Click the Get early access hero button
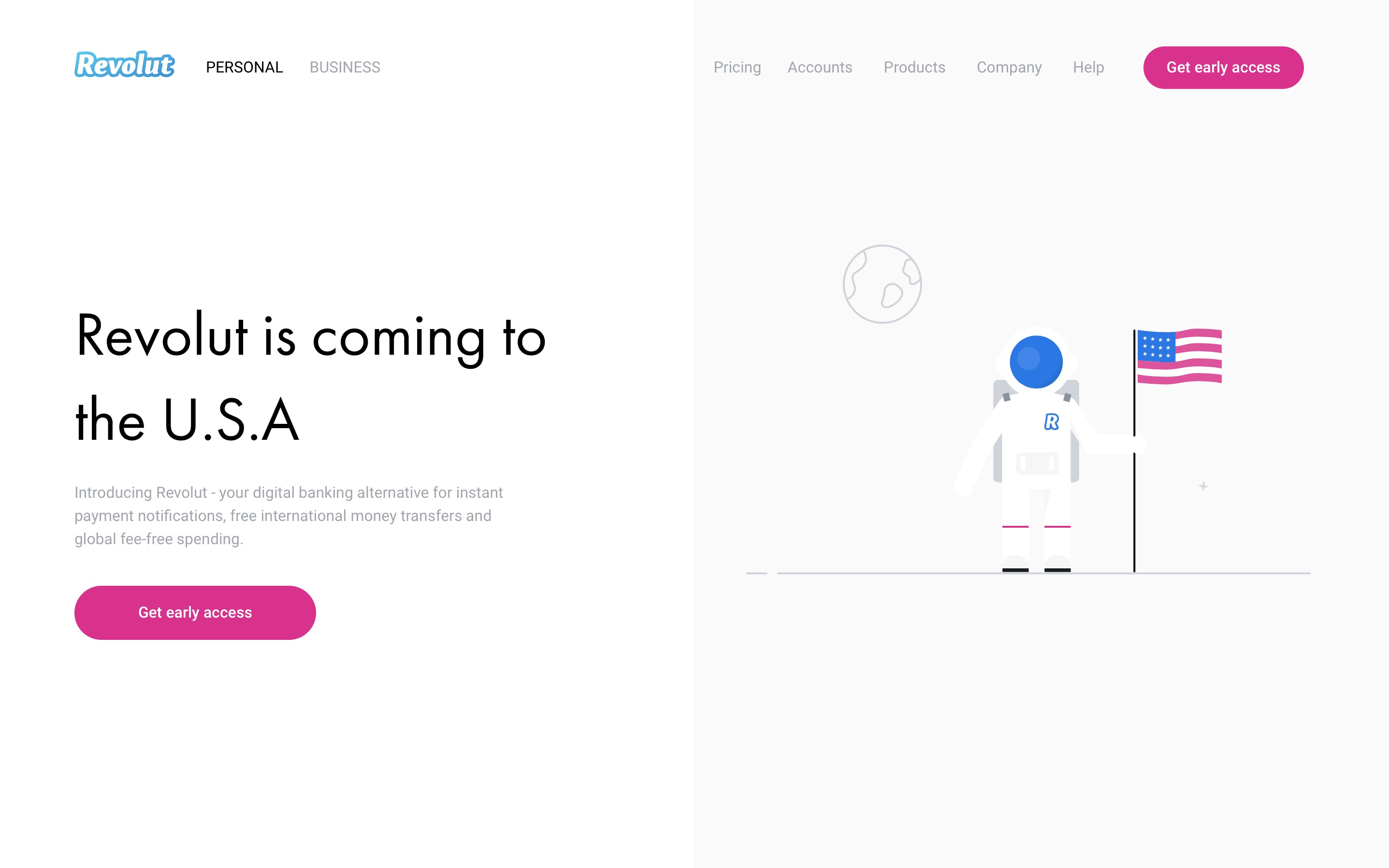Screen dimensions: 1389x868 click(x=195, y=612)
